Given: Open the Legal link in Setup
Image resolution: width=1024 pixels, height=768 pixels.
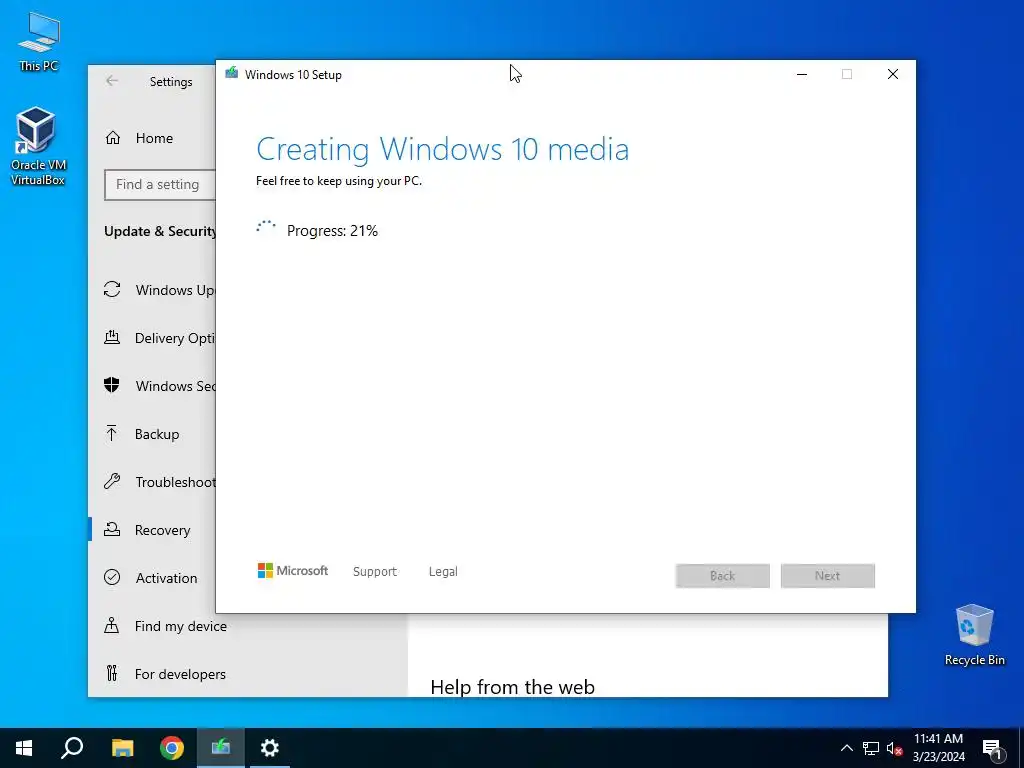Looking at the screenshot, I should pos(443,571).
